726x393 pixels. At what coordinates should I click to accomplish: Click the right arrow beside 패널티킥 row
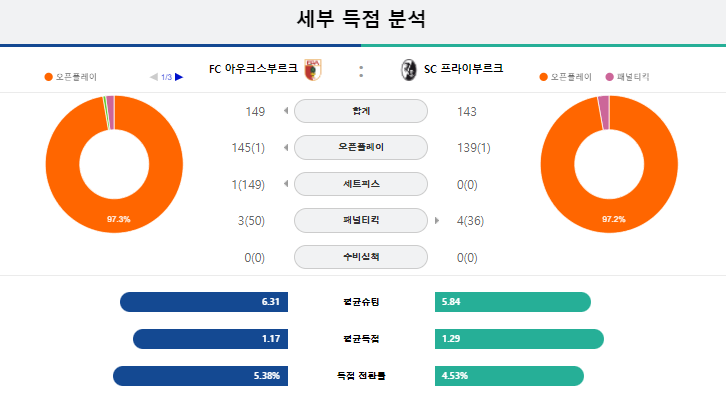point(437,220)
